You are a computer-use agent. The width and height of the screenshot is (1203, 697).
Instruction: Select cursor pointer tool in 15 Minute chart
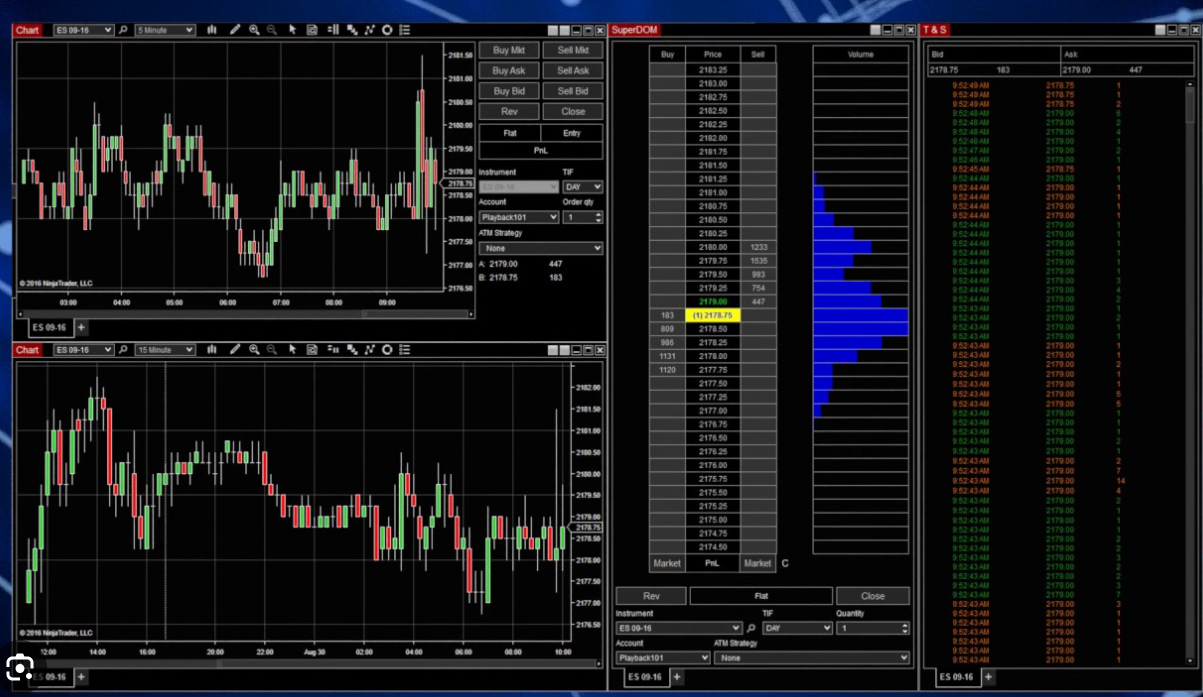click(293, 350)
